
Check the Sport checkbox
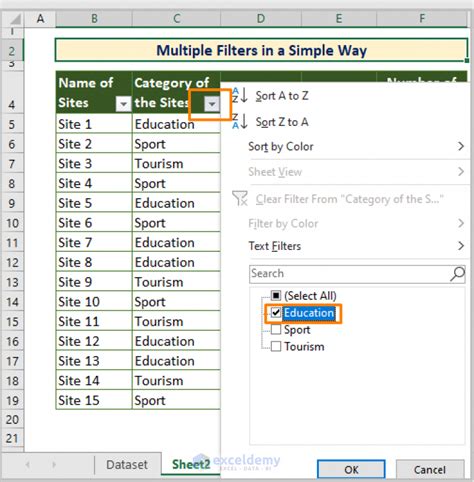tap(276, 330)
